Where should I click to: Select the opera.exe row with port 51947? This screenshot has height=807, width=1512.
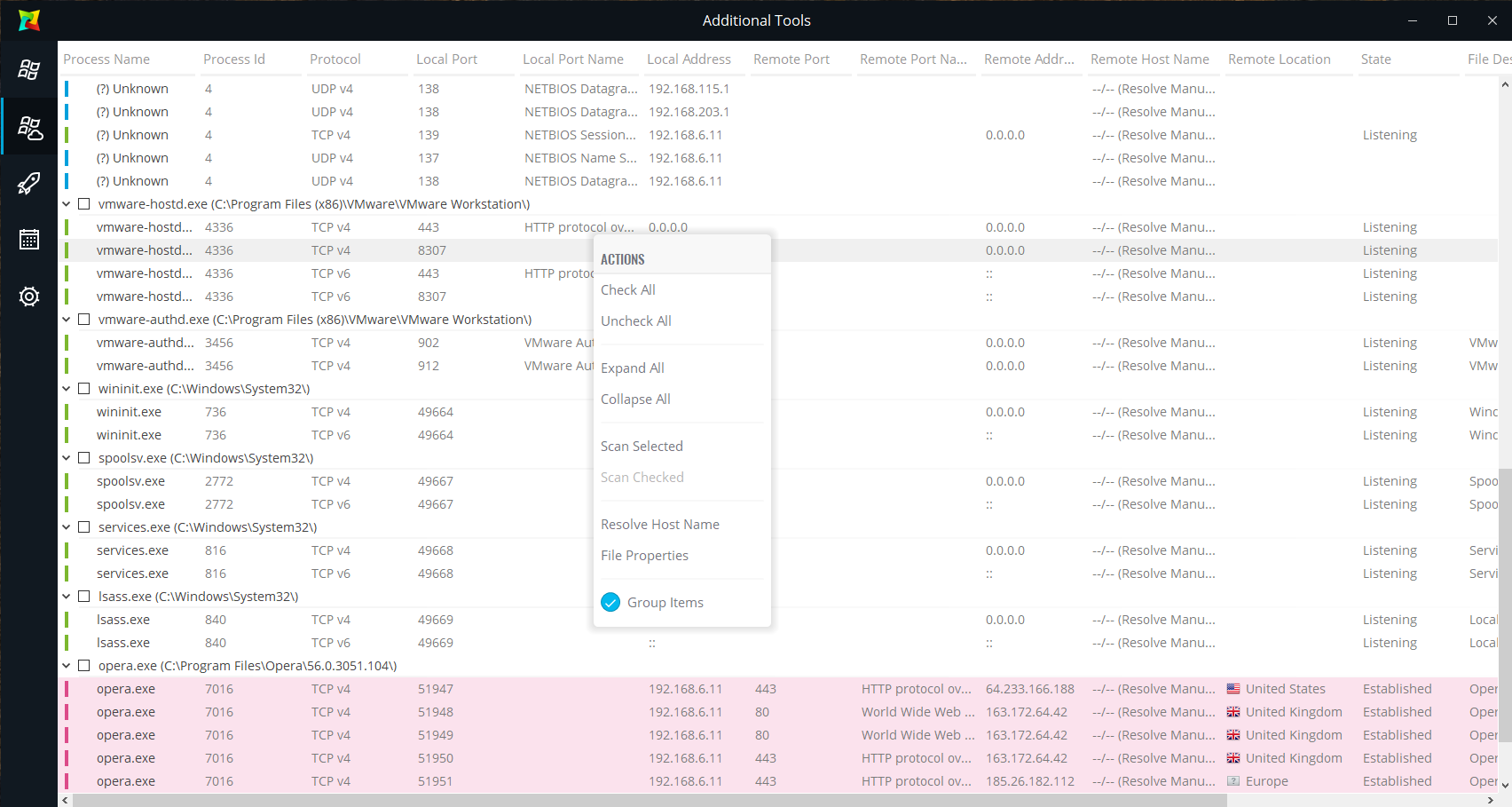[778, 689]
